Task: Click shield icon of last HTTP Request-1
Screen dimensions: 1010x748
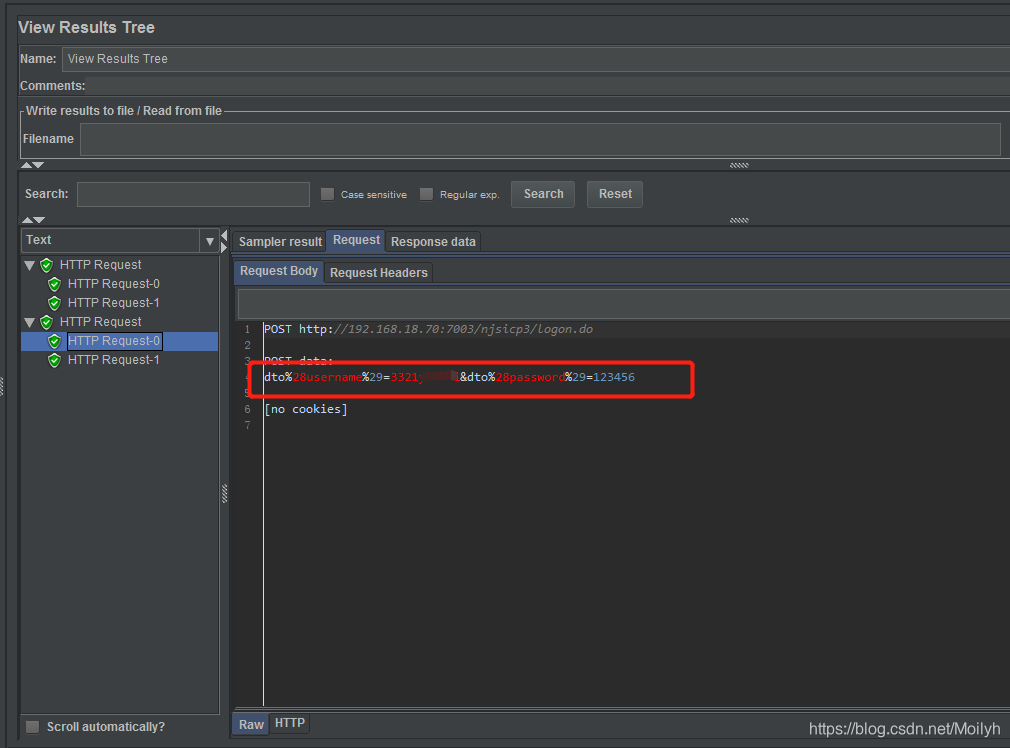Action: (x=55, y=360)
